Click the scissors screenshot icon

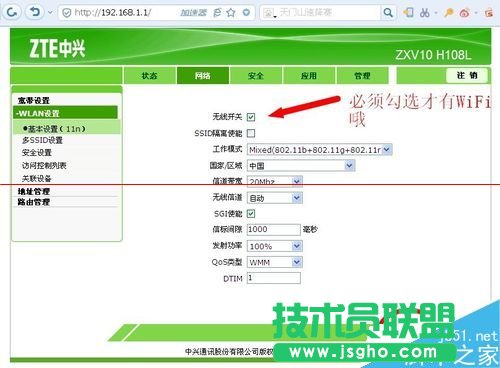[x=425, y=13]
